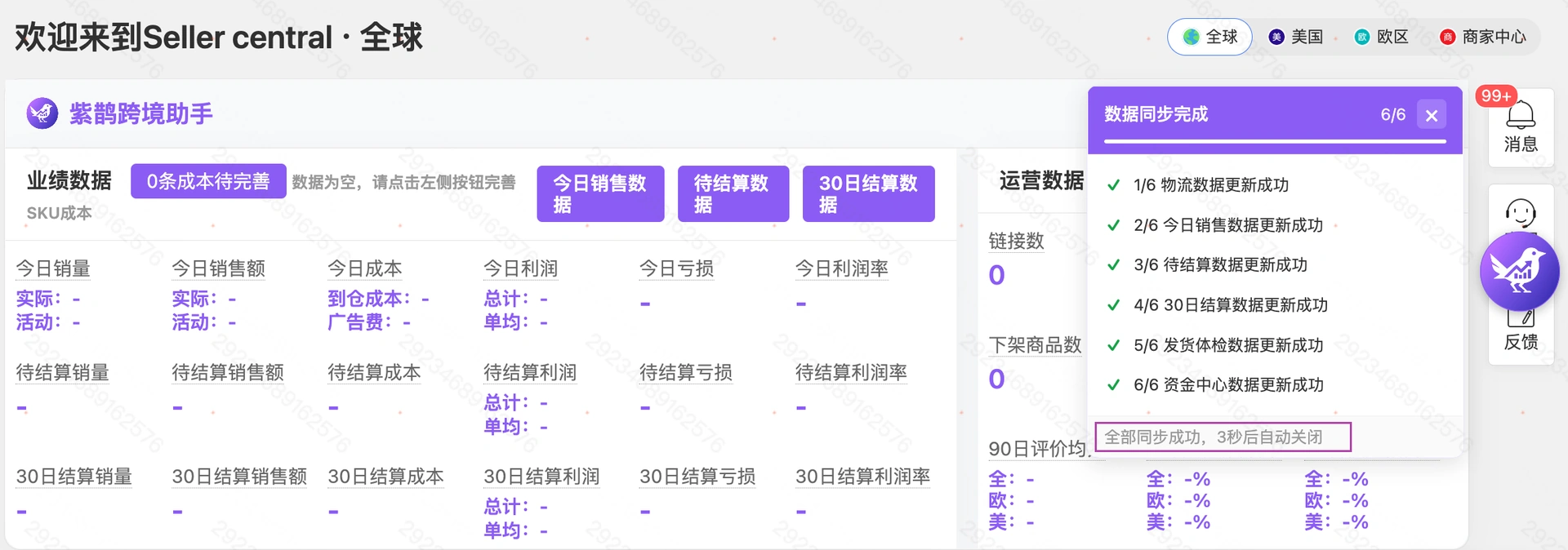Click the 30日结算销售额 label
The height and width of the screenshot is (550, 1568).
coord(239,477)
